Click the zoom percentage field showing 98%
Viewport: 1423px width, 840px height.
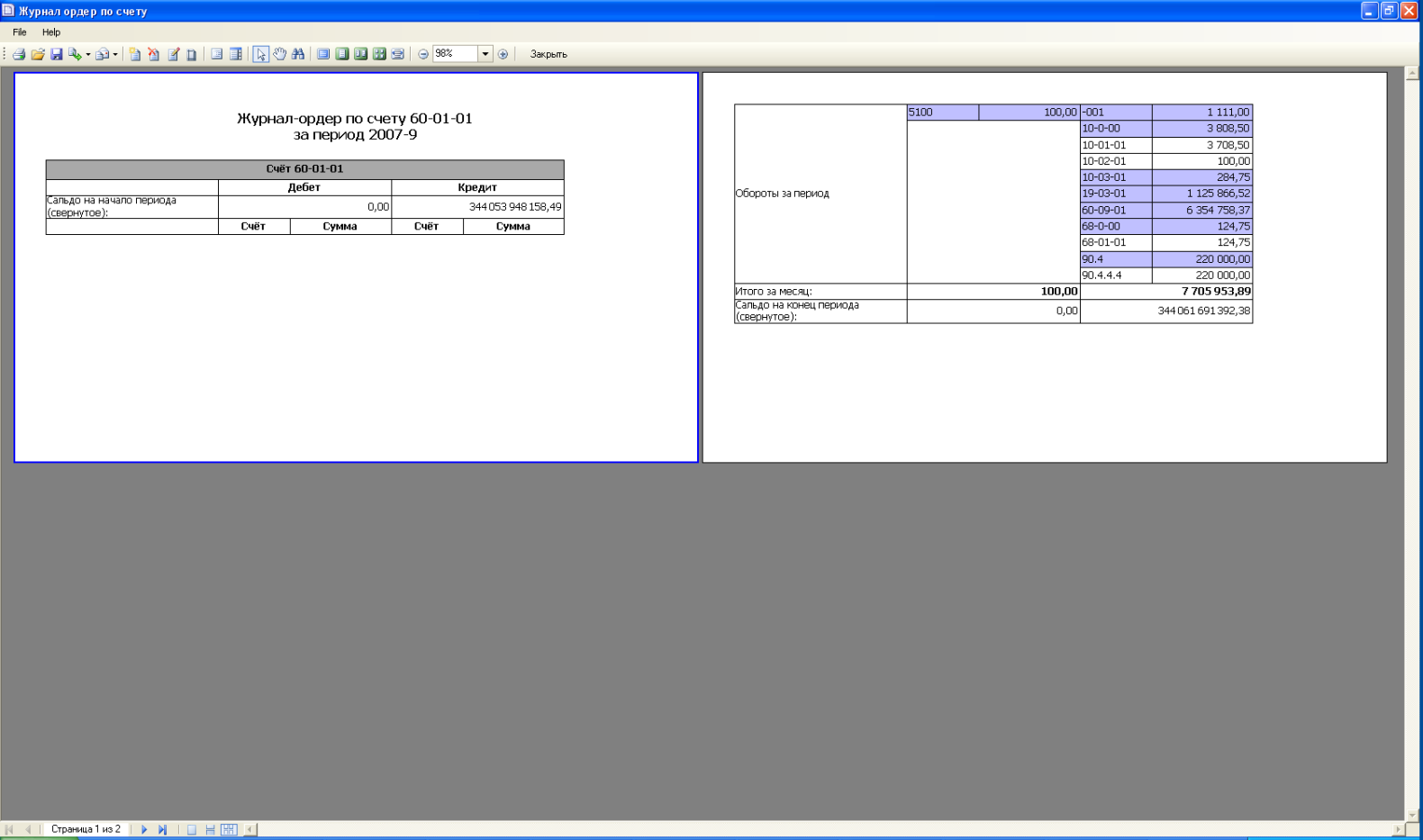coord(455,54)
